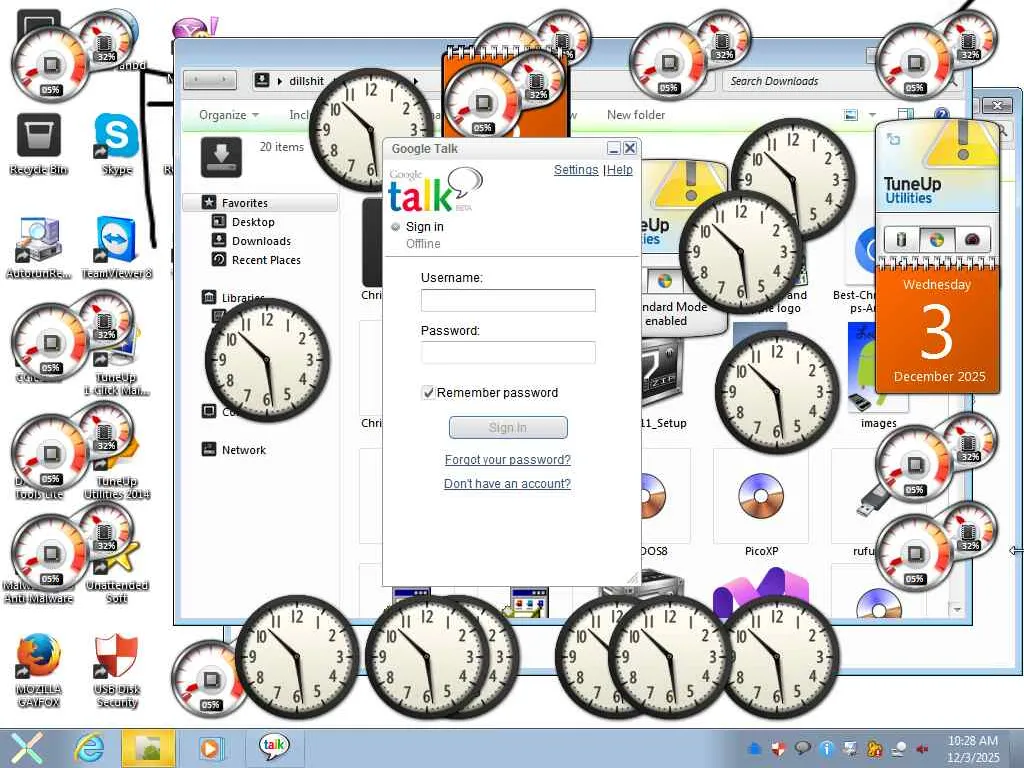1024x768 pixels.
Task: Select Standard Mode button in fully visible TuneUp gadget
Action: [936, 240]
